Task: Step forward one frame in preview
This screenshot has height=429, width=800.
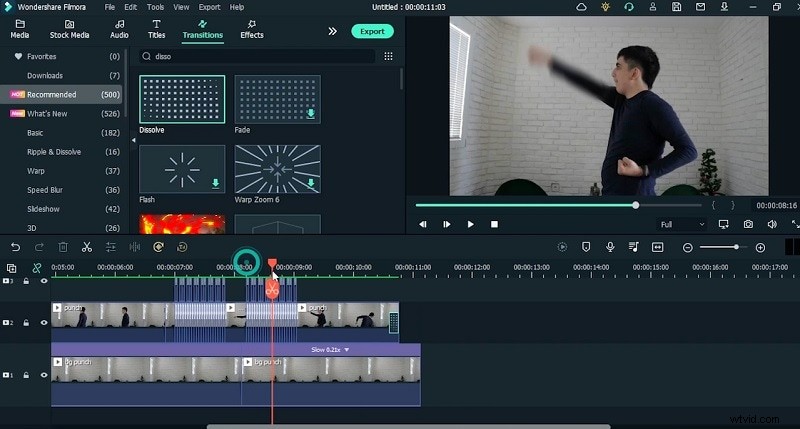Action: [446, 224]
